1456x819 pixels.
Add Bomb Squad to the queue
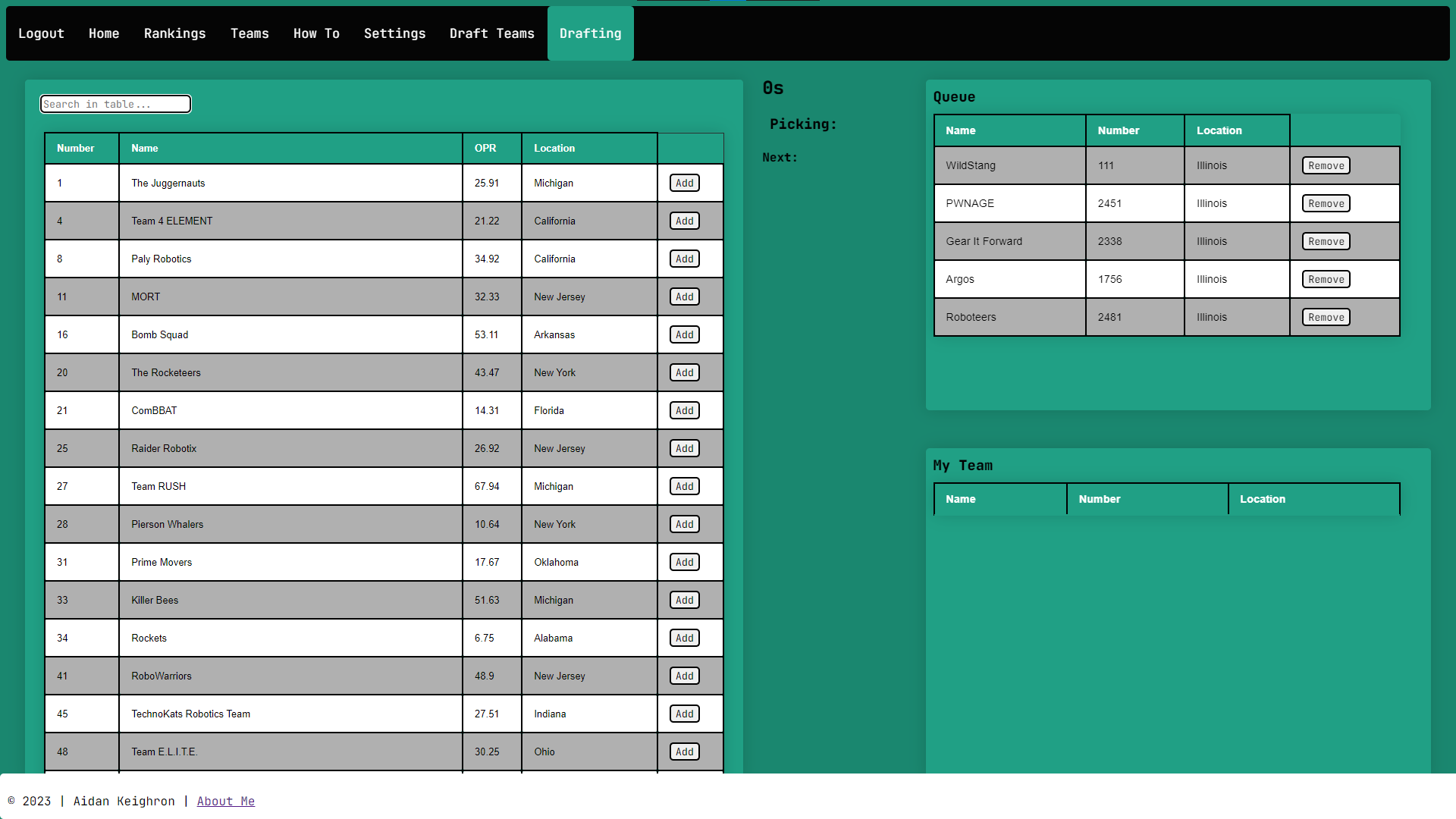pos(685,334)
